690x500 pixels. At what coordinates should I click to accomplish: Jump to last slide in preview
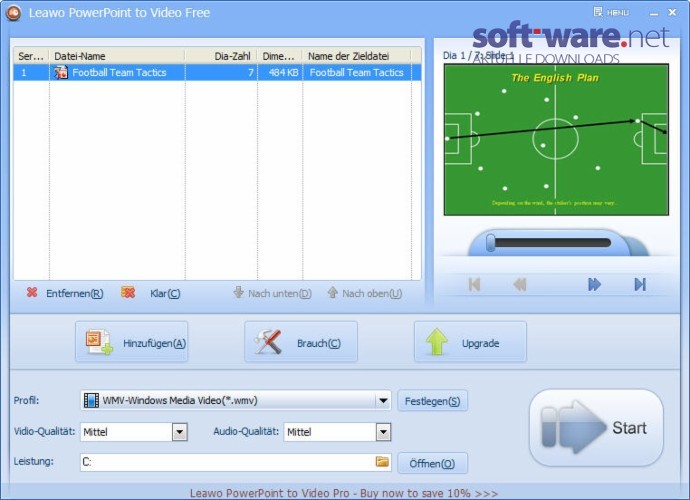pos(640,284)
